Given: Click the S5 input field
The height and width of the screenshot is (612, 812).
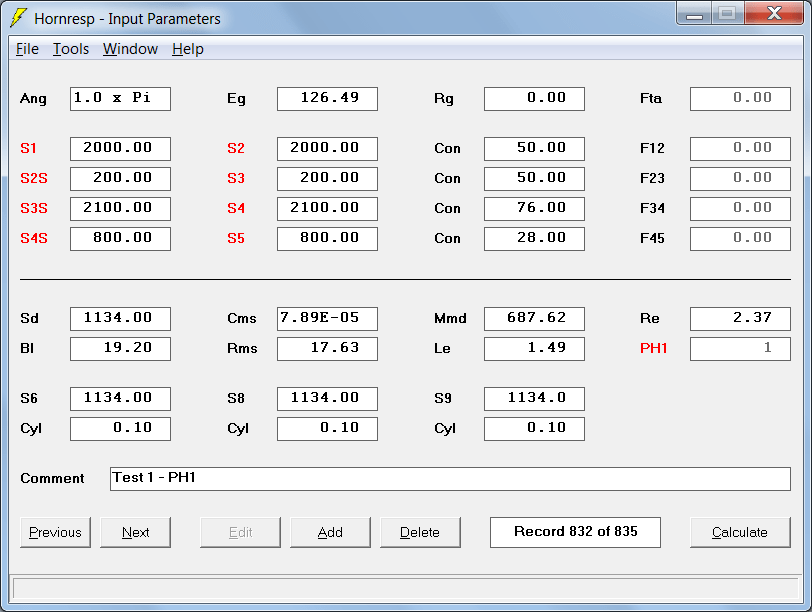Looking at the screenshot, I should point(327,239).
